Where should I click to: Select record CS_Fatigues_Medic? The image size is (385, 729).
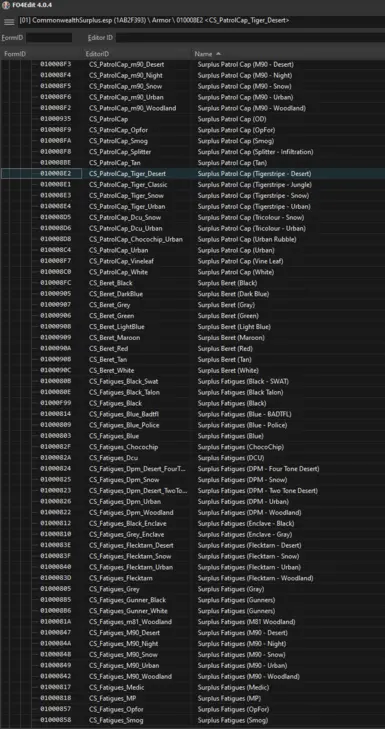[192, 688]
